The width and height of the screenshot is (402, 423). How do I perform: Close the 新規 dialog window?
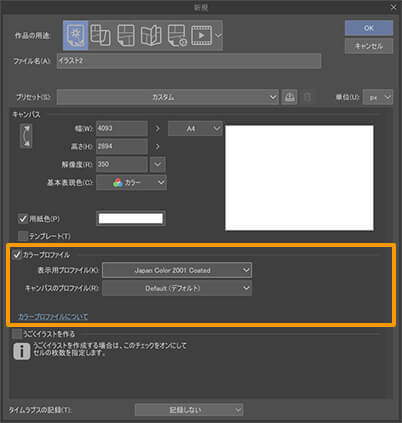pos(393,7)
